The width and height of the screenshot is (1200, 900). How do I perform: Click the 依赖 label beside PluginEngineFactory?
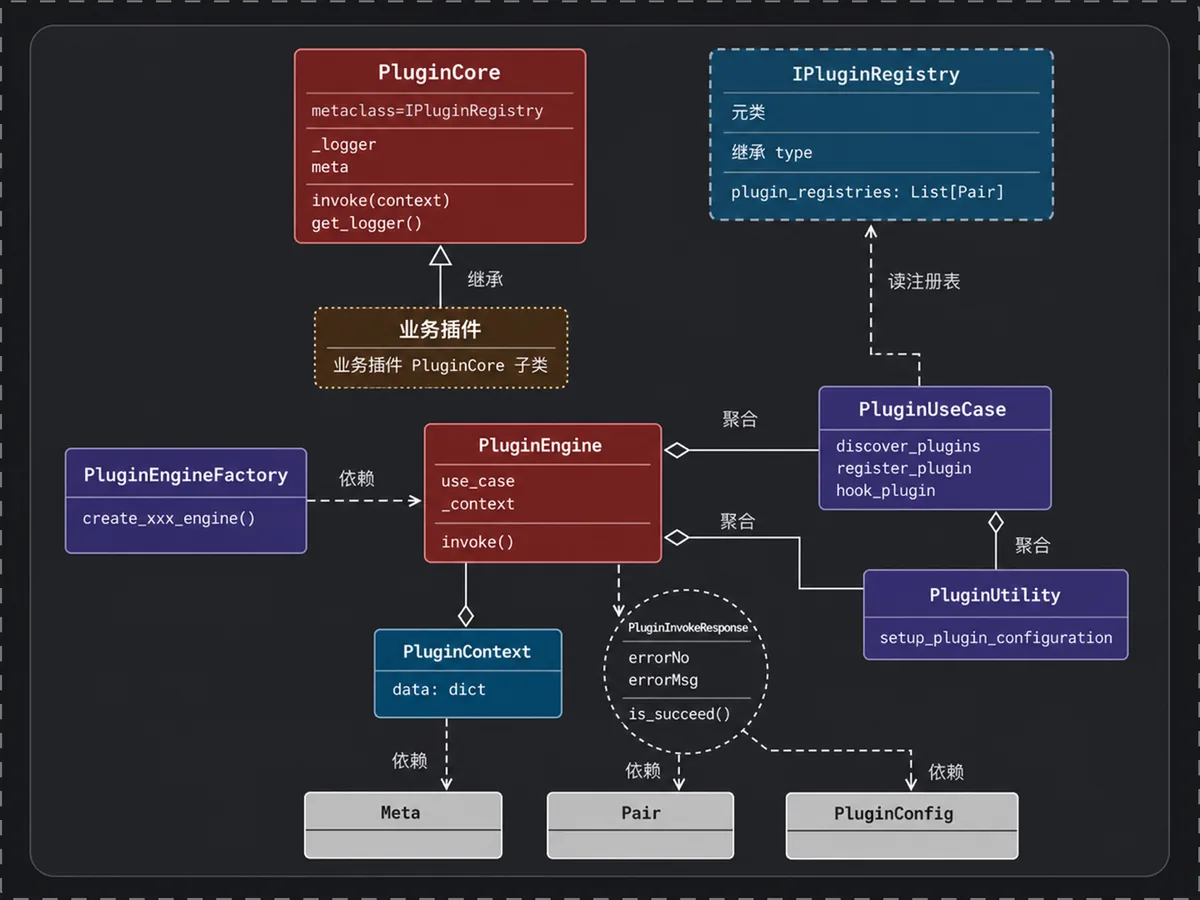[x=356, y=479]
